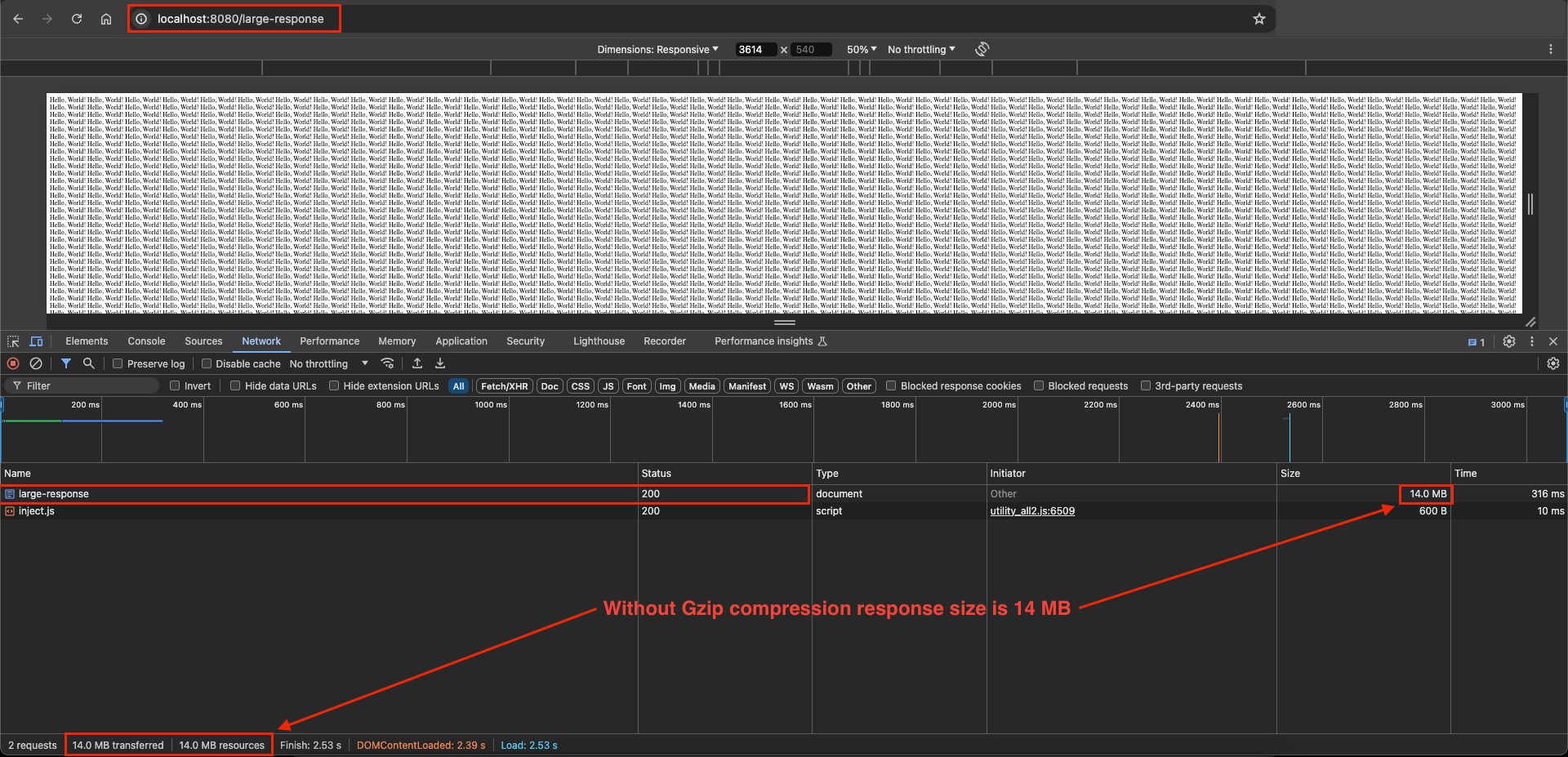Open the Lighthouse panel
Viewport: 1568px width, 757px height.
click(598, 341)
